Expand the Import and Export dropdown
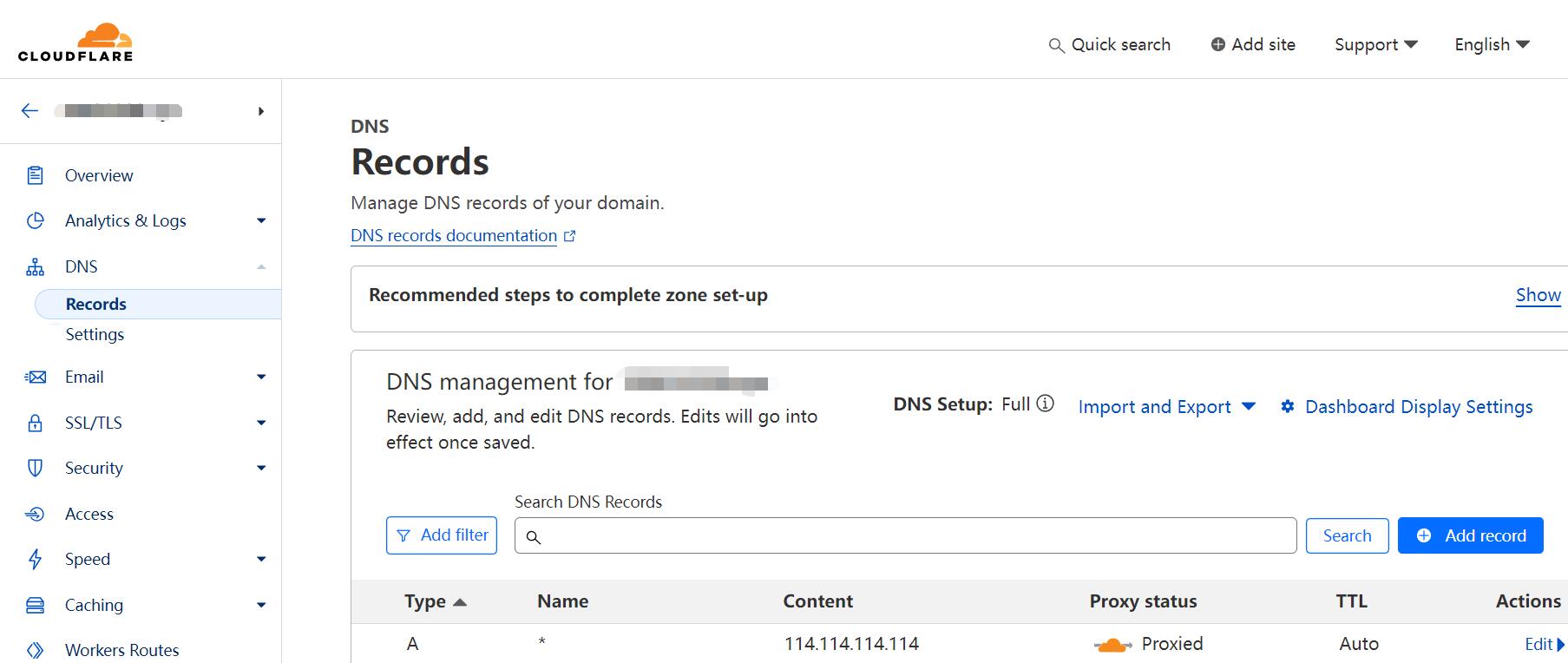Viewport: 1568px width, 663px height. [x=1166, y=406]
